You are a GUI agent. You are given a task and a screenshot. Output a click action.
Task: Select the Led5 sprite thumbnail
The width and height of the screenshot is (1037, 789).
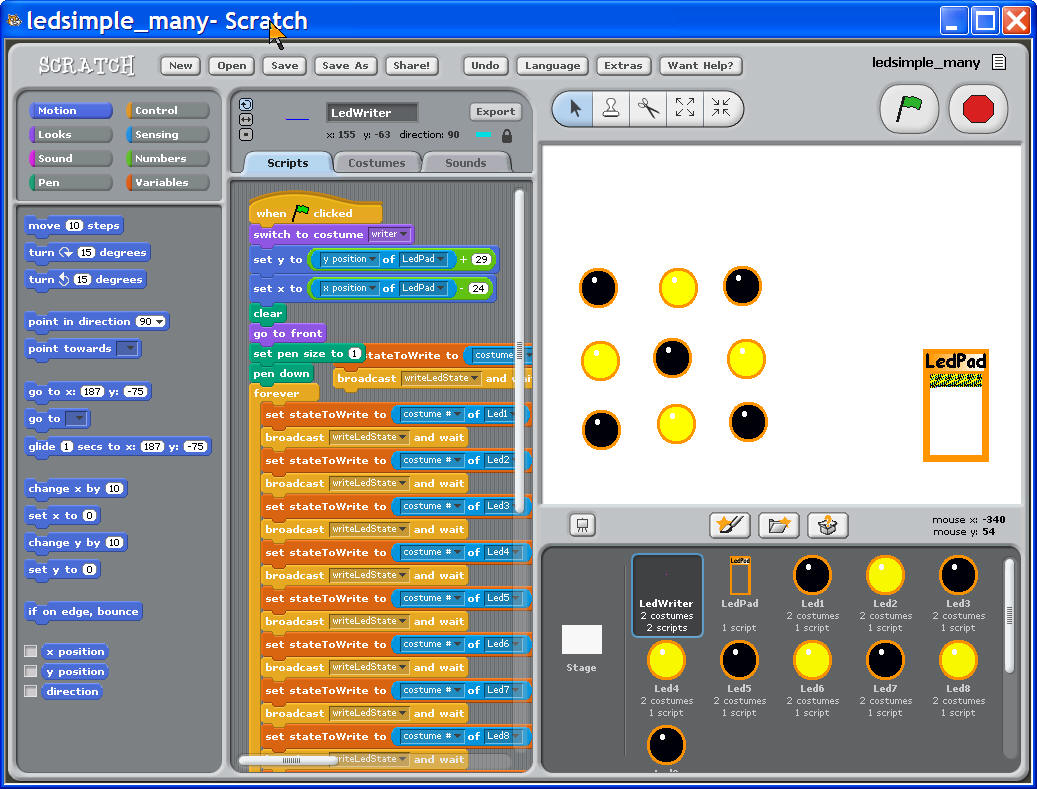point(739,679)
